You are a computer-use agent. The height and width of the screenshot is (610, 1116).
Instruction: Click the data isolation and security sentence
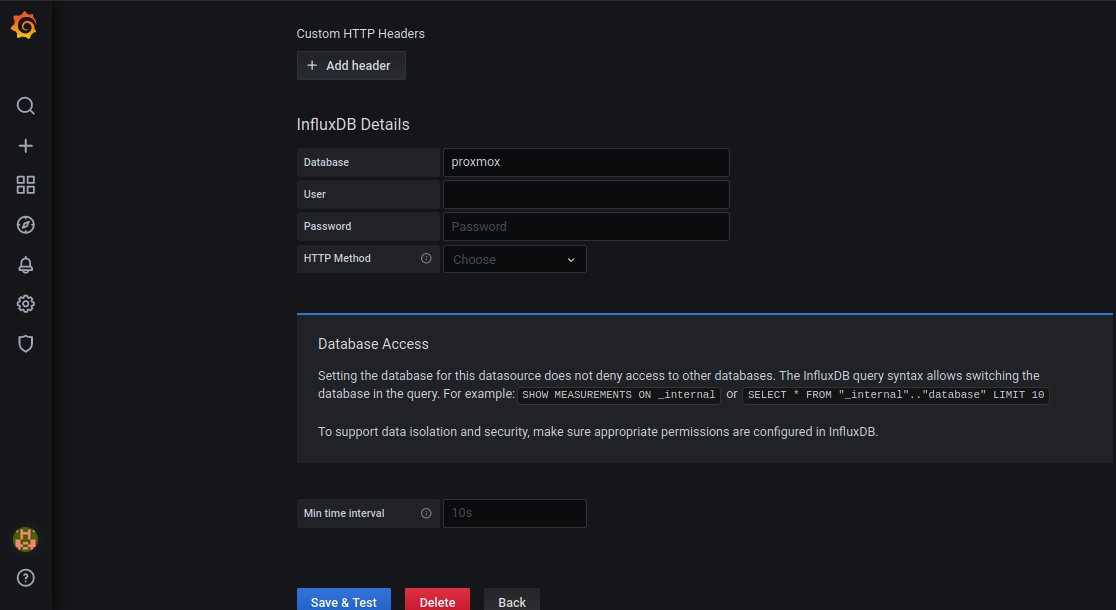pos(598,432)
